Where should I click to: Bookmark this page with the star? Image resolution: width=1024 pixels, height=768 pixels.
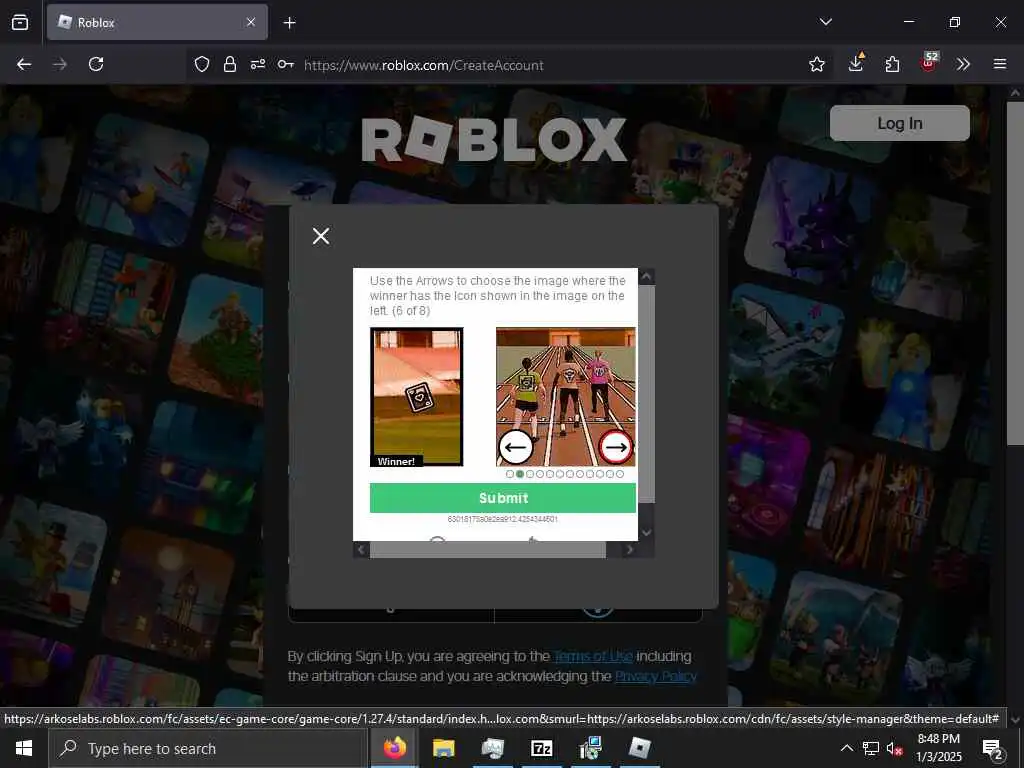(816, 64)
